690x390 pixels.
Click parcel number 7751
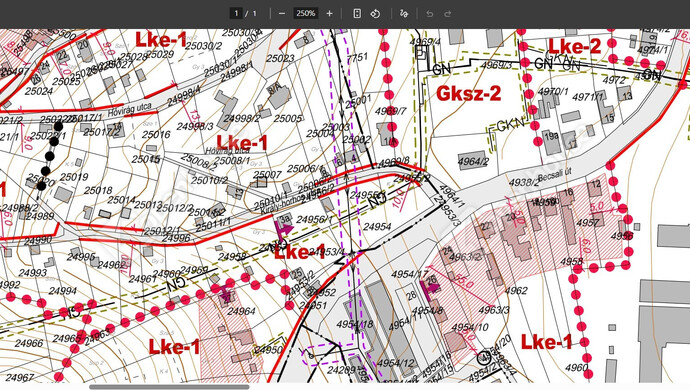(357, 58)
